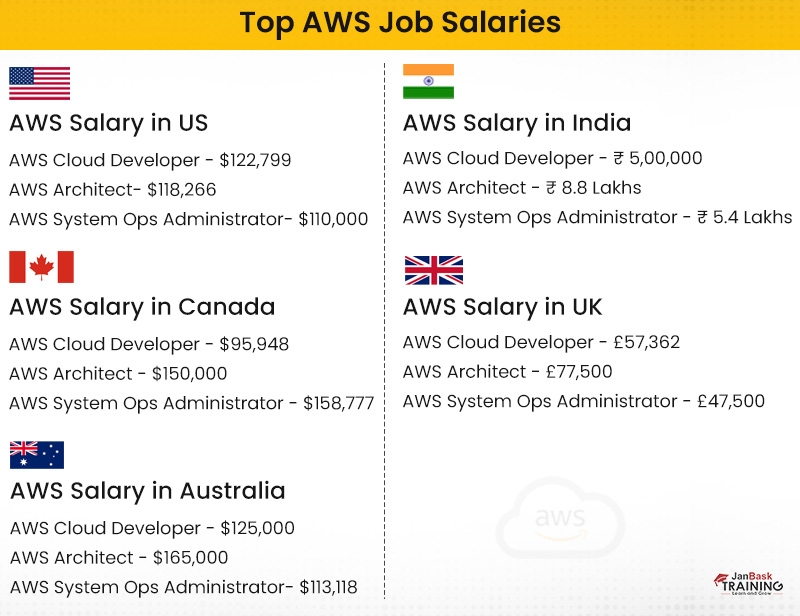Click the United States flag icon
Viewport: 800px width, 616px height.
(x=39, y=83)
